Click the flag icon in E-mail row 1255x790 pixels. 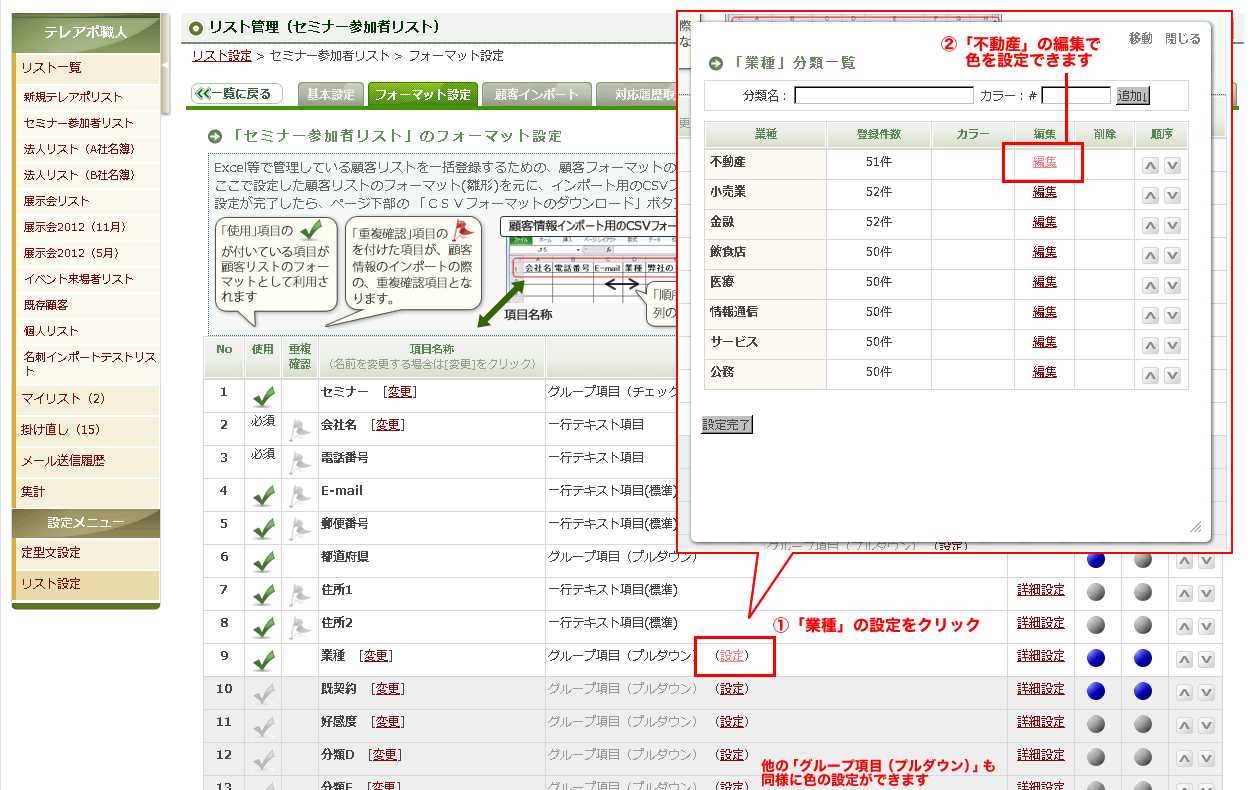click(299, 496)
